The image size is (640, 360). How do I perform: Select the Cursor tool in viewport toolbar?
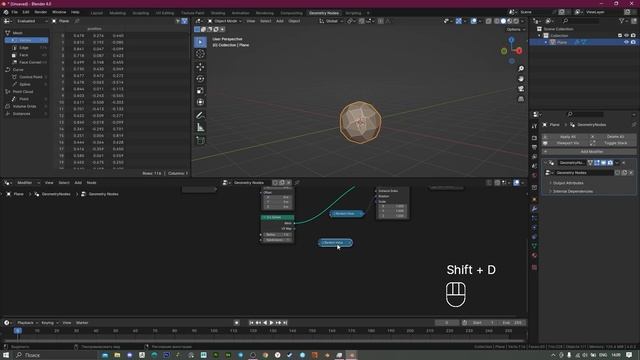point(200,54)
